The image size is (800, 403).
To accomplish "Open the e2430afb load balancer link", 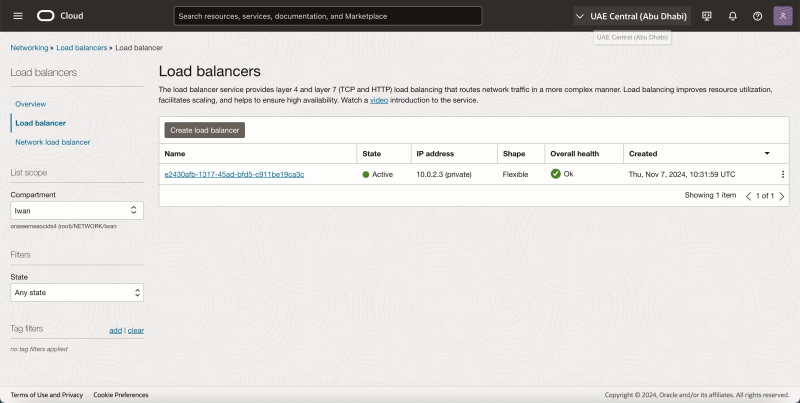I will [234, 174].
